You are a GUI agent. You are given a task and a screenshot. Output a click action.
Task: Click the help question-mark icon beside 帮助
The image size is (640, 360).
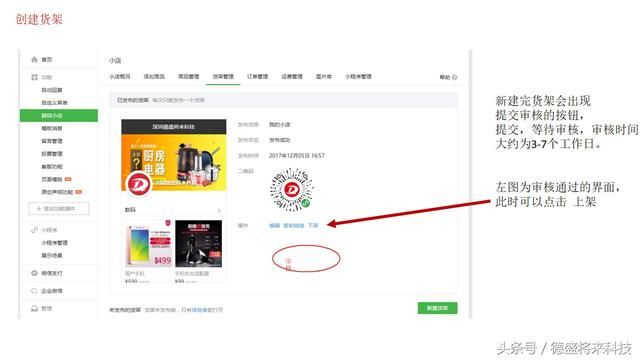tap(455, 77)
